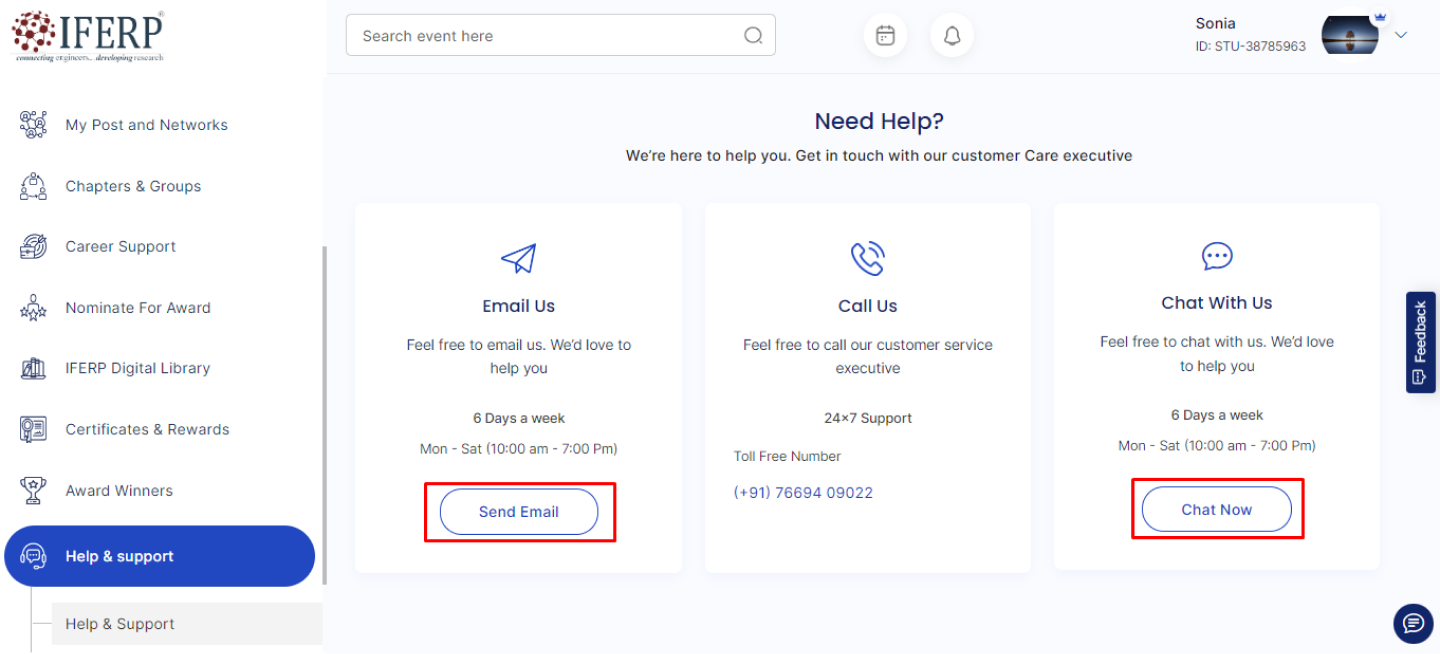Focus the Search event here field

click(x=545, y=36)
